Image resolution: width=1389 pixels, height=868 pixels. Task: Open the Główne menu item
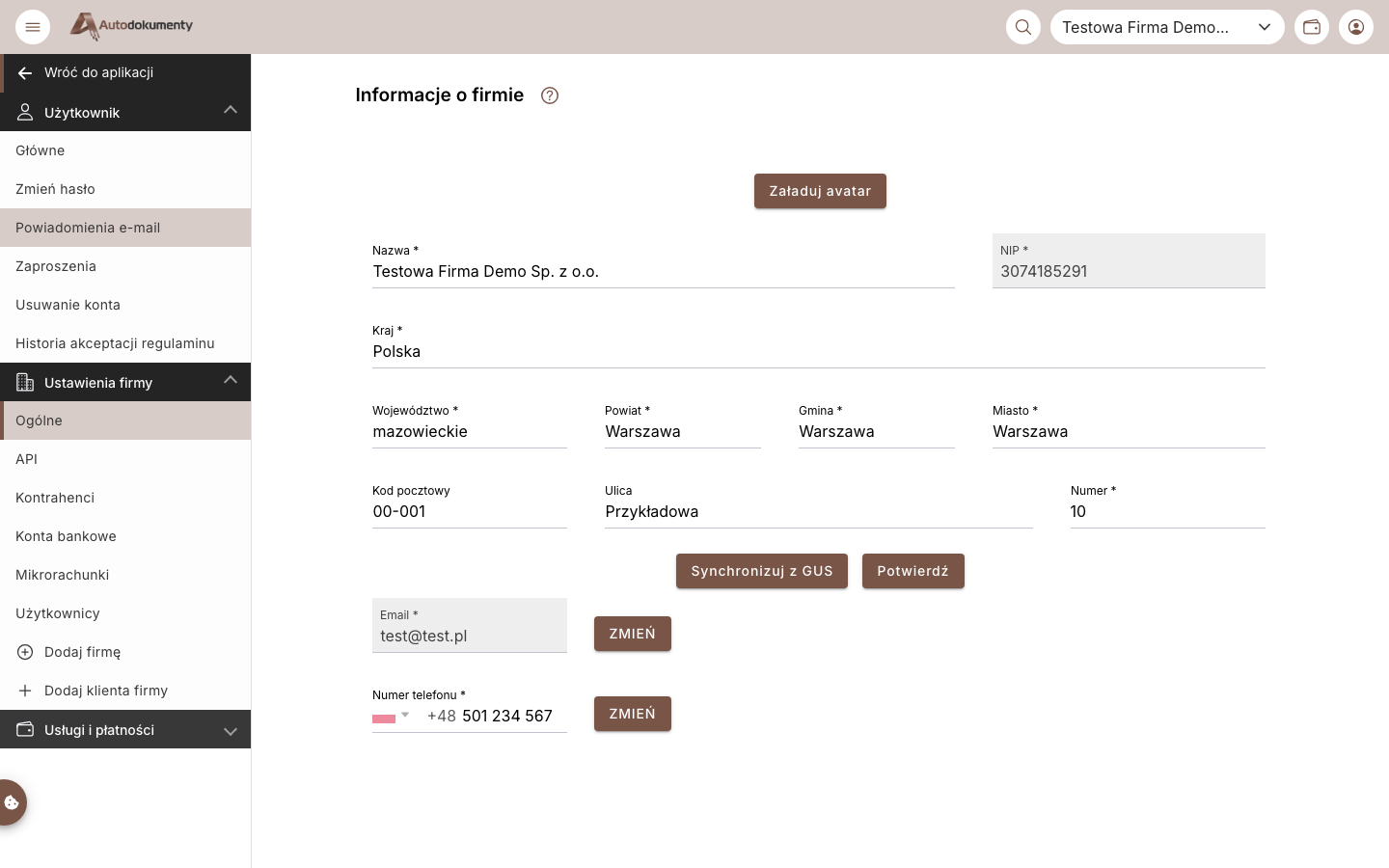point(125,150)
